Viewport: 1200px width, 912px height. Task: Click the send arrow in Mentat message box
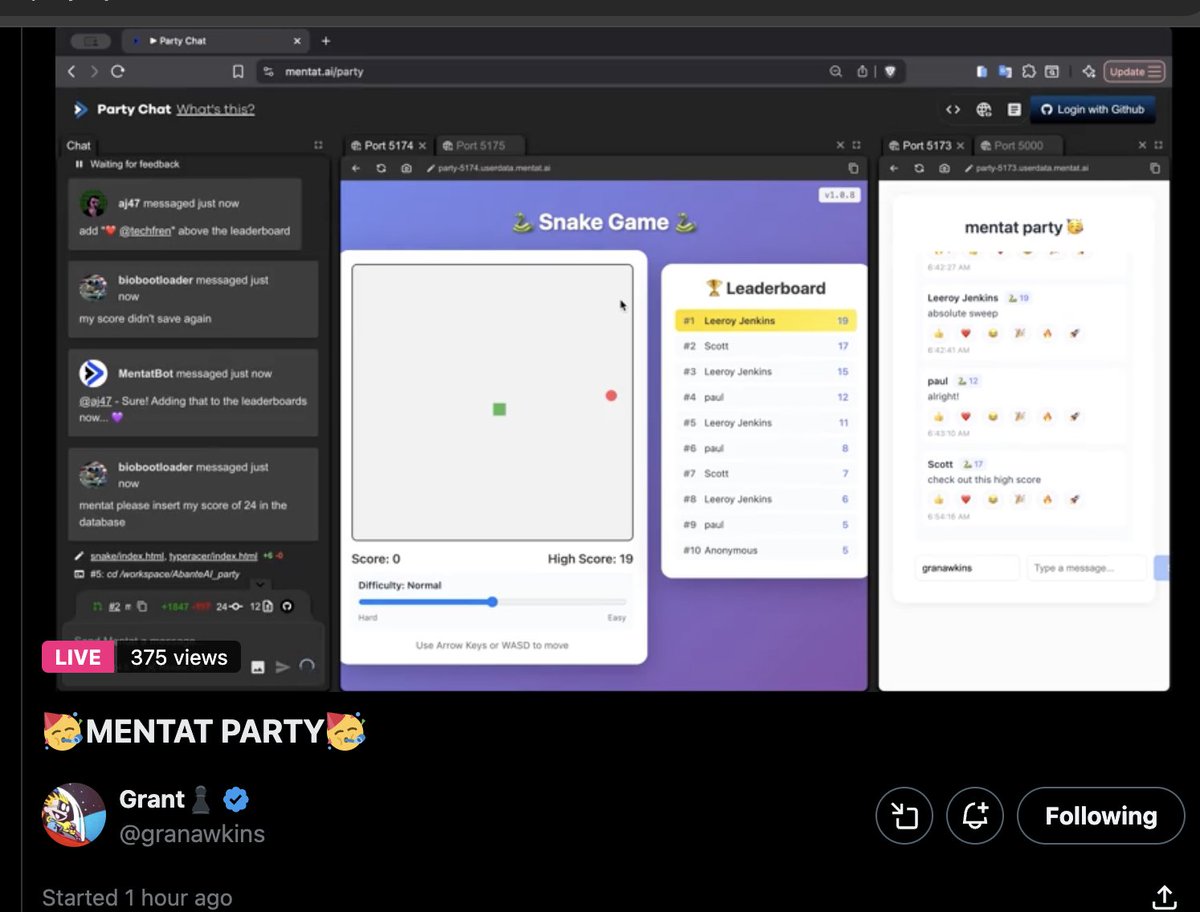[x=283, y=667]
